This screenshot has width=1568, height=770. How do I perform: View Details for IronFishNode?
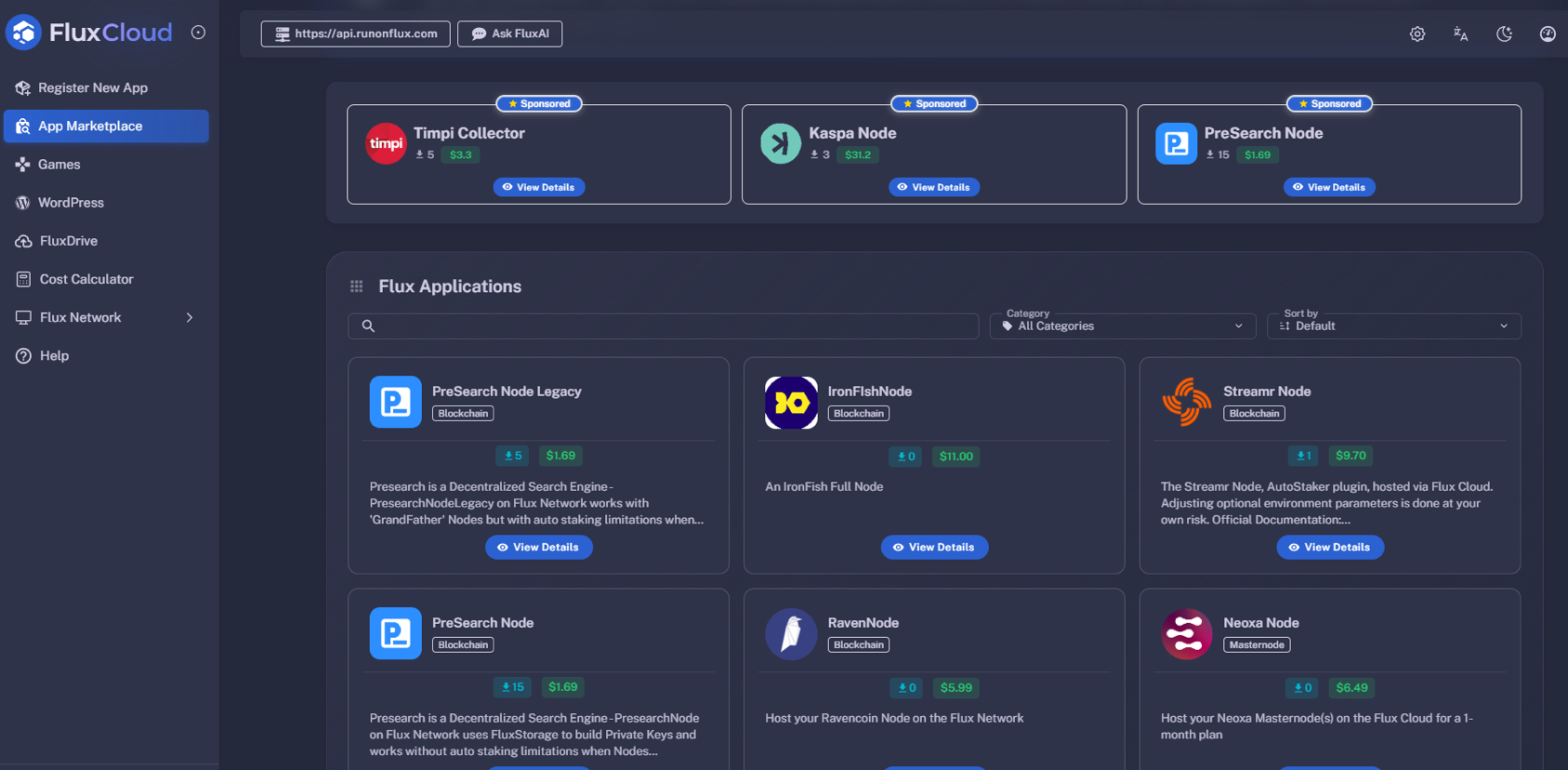pyautogui.click(x=934, y=547)
